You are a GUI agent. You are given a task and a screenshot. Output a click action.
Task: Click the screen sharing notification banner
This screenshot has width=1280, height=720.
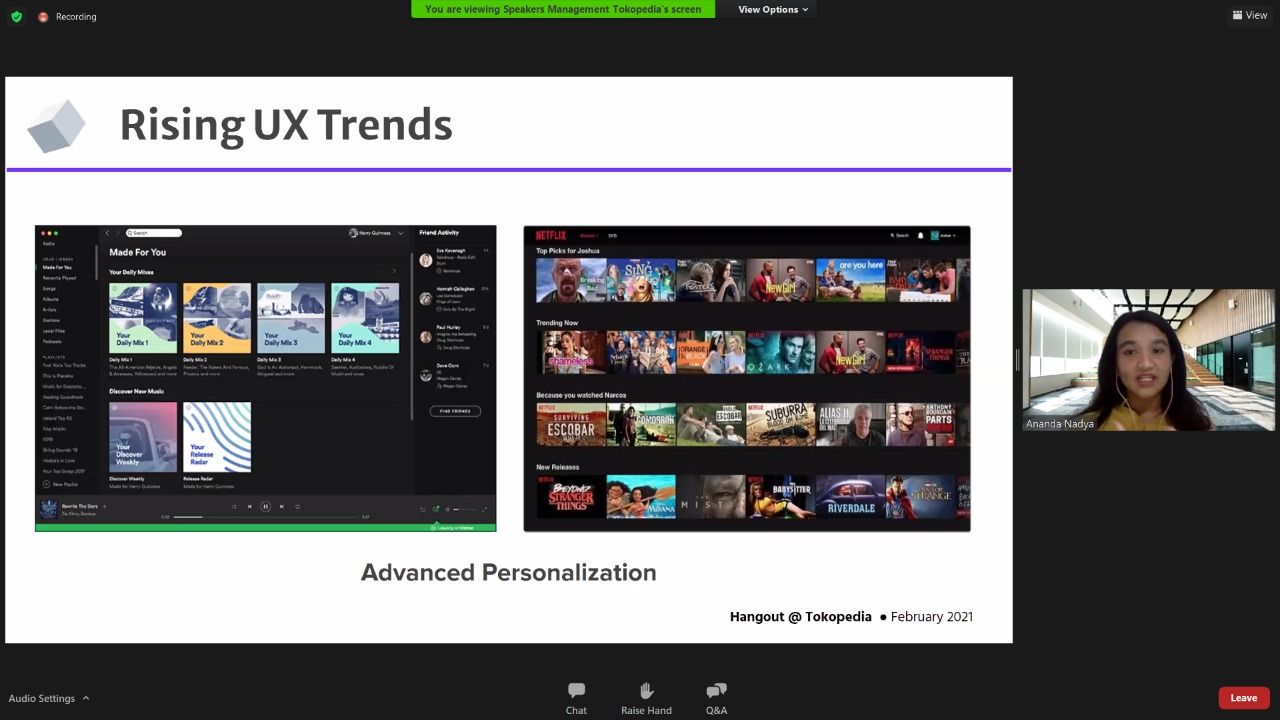563,9
